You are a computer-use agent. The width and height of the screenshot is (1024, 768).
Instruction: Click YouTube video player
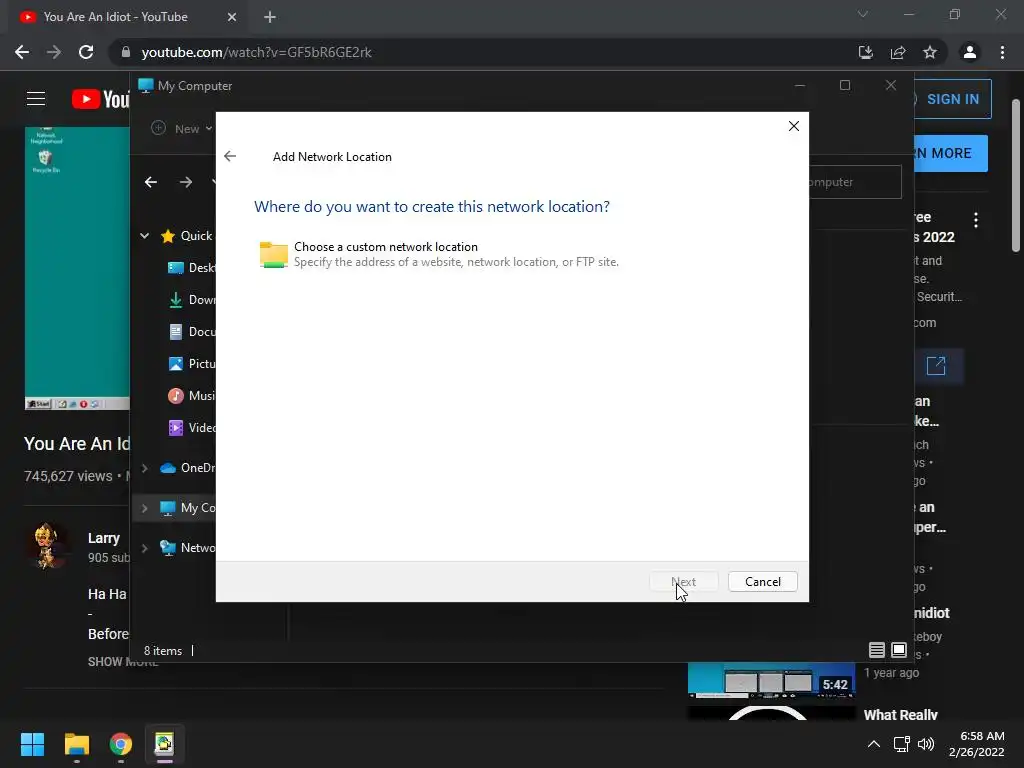tap(77, 268)
